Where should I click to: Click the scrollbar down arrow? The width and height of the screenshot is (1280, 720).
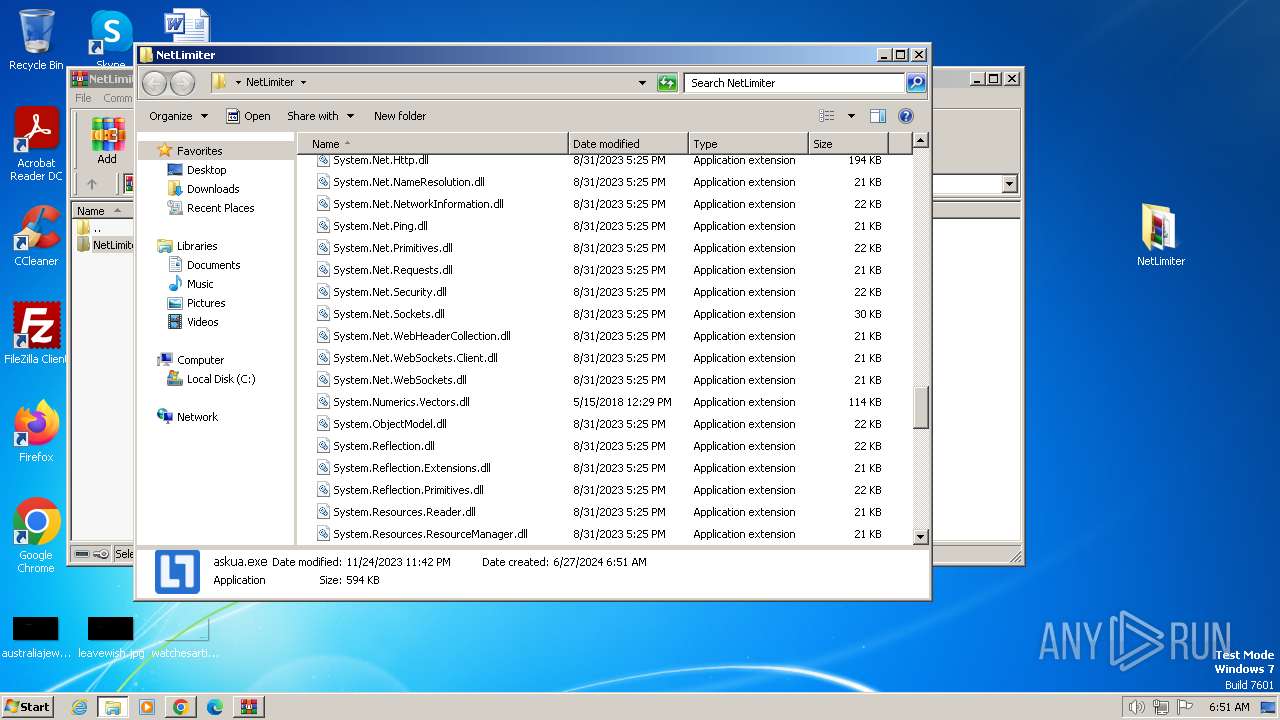921,537
